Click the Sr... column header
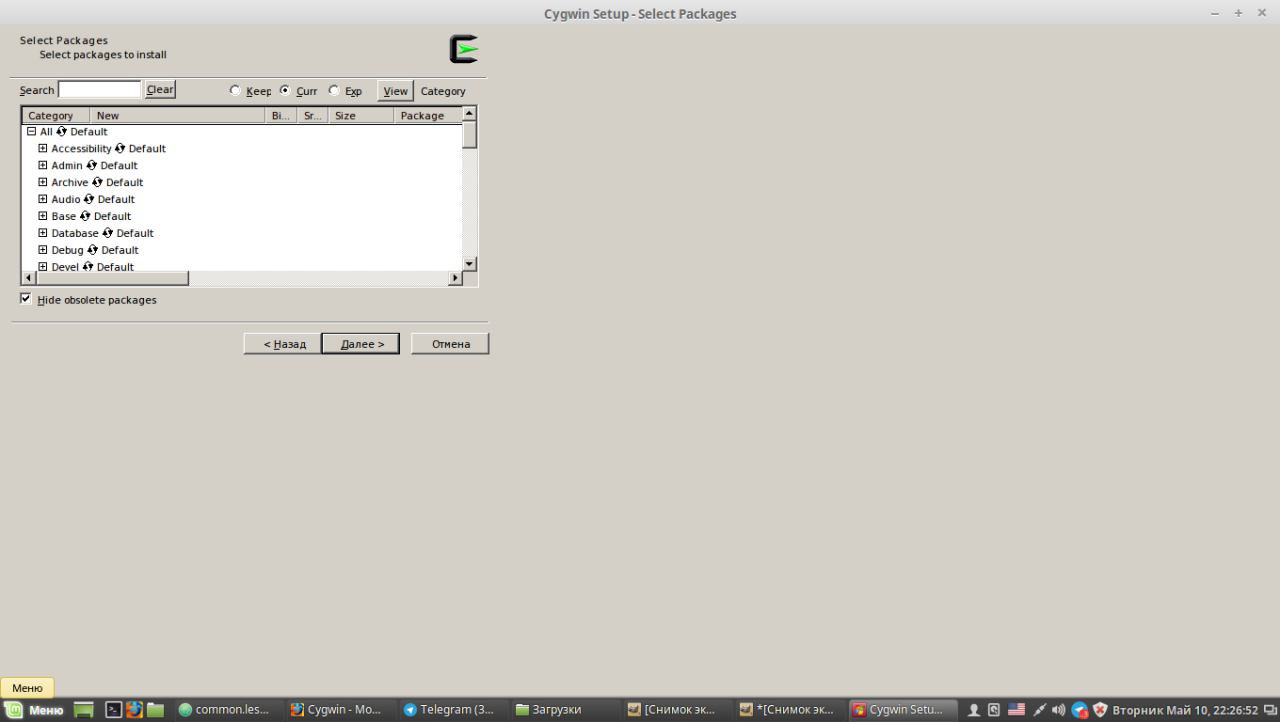Viewport: 1280px width, 722px height. (312, 116)
